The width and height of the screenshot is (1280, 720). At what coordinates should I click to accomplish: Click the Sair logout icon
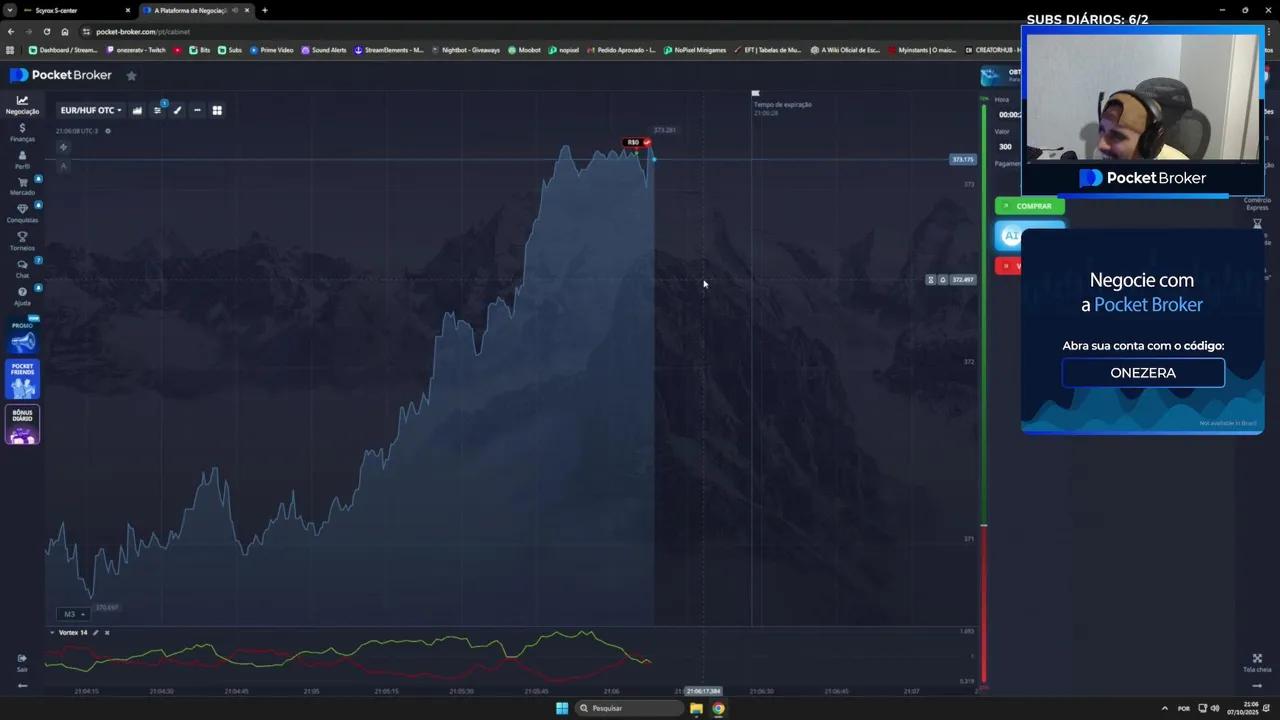coord(22,662)
